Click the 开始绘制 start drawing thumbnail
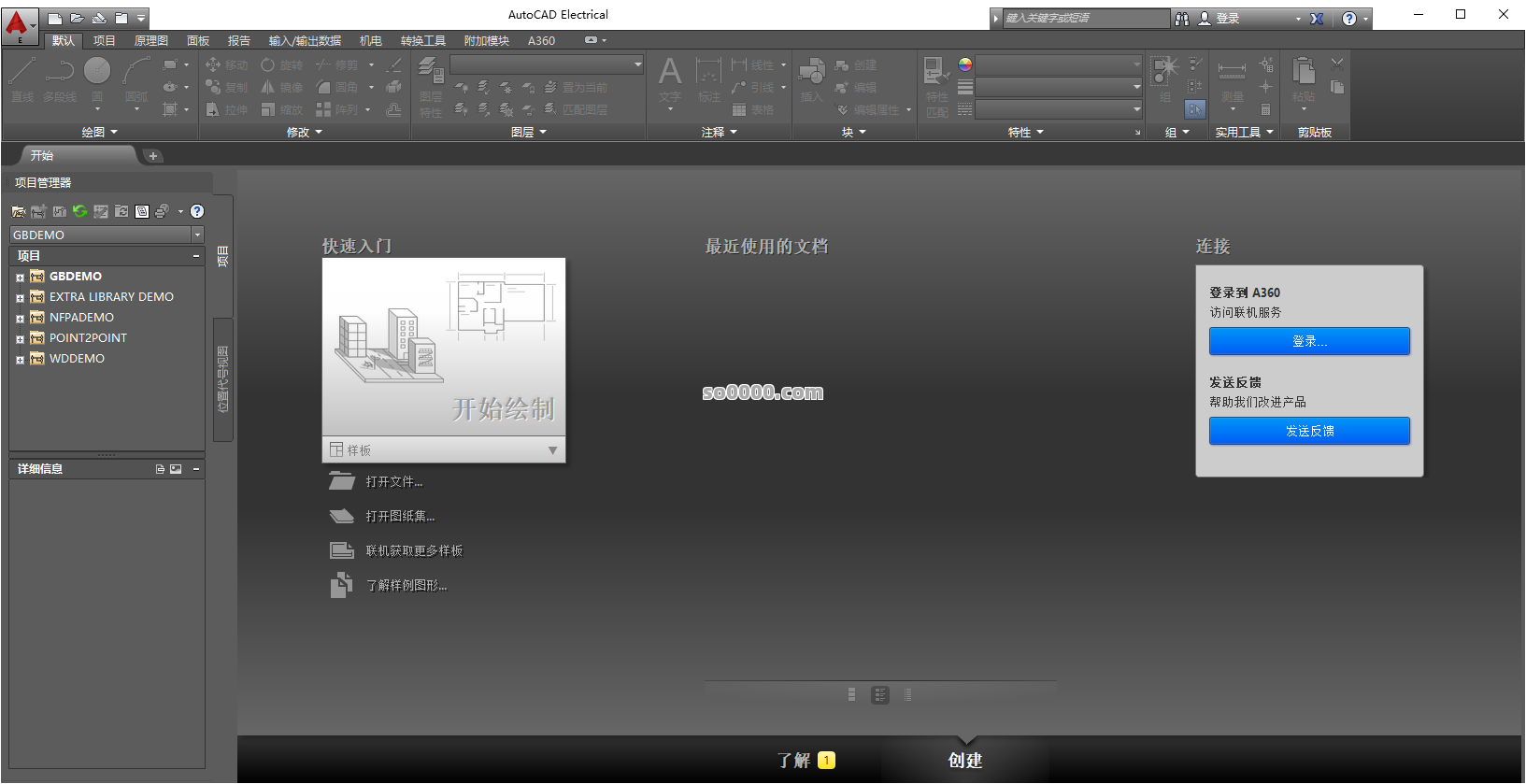 (444, 347)
